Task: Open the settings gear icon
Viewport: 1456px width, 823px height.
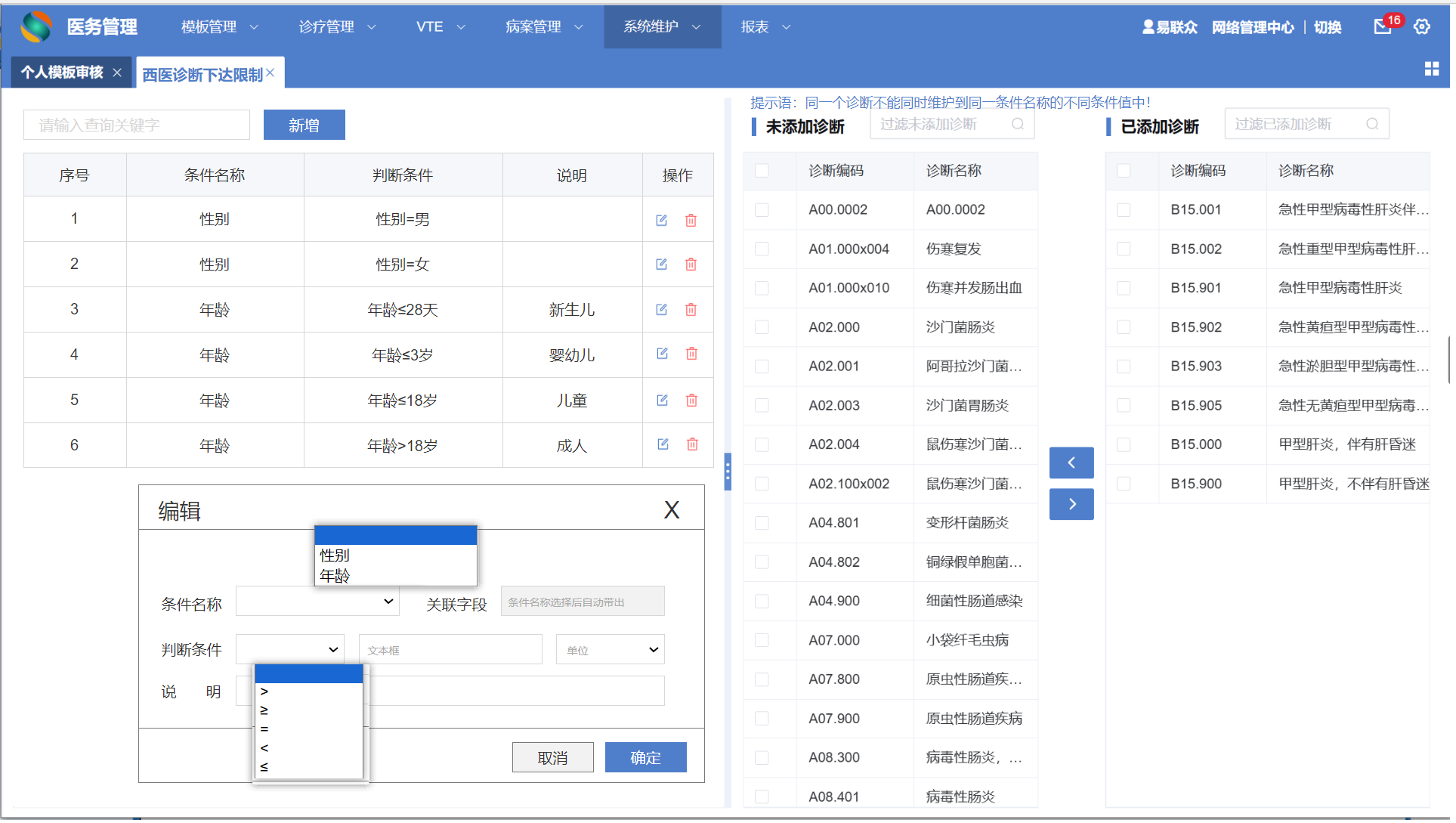Action: click(1422, 27)
